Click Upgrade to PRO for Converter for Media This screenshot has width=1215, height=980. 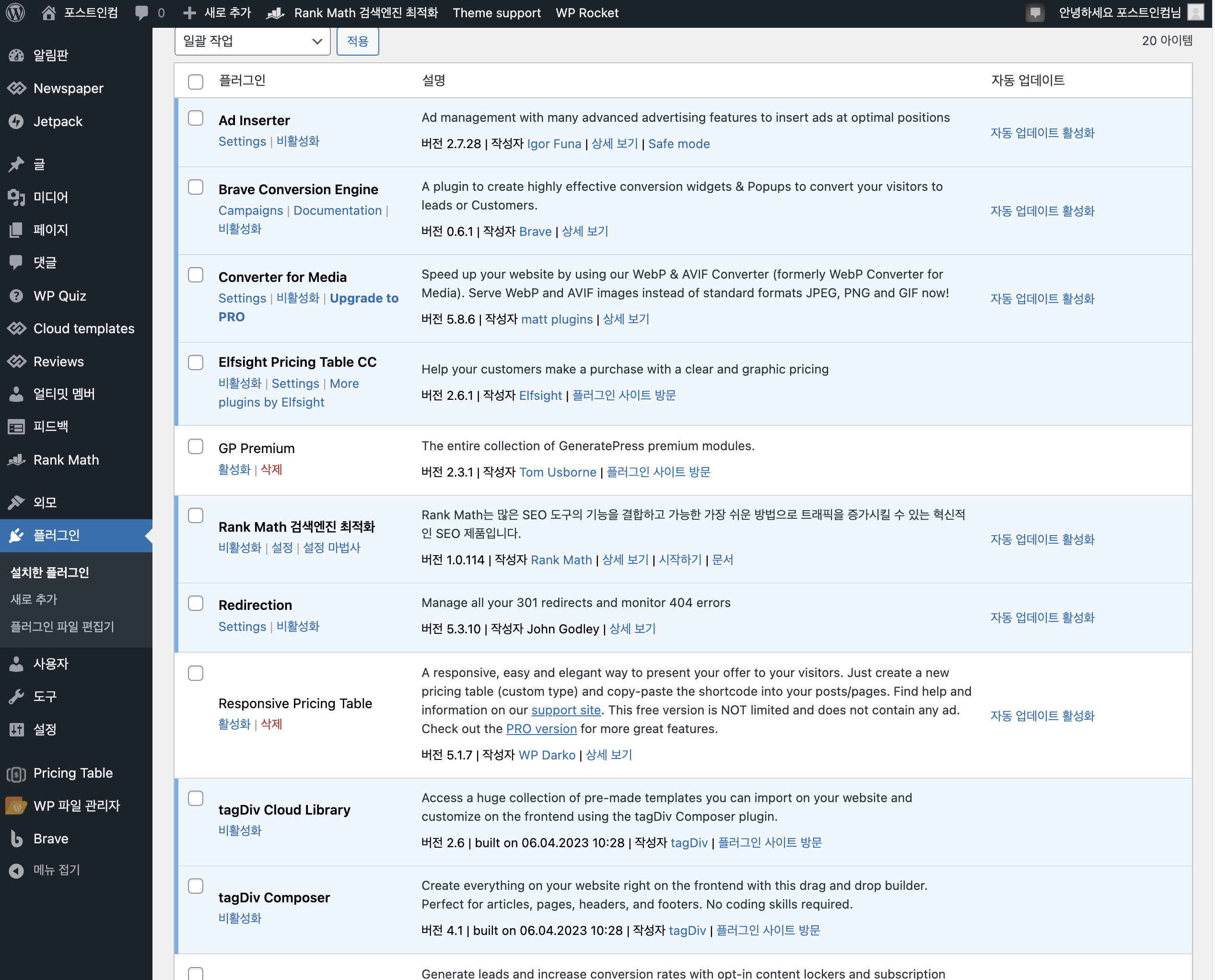308,308
